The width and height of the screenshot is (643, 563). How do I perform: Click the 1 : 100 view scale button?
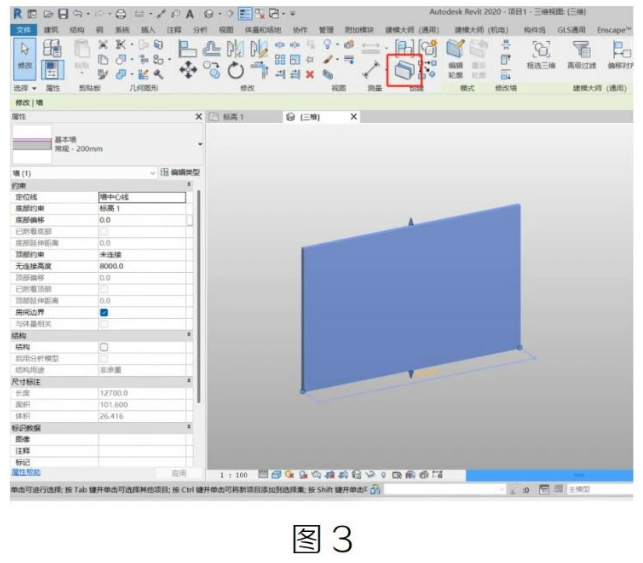coord(234,475)
